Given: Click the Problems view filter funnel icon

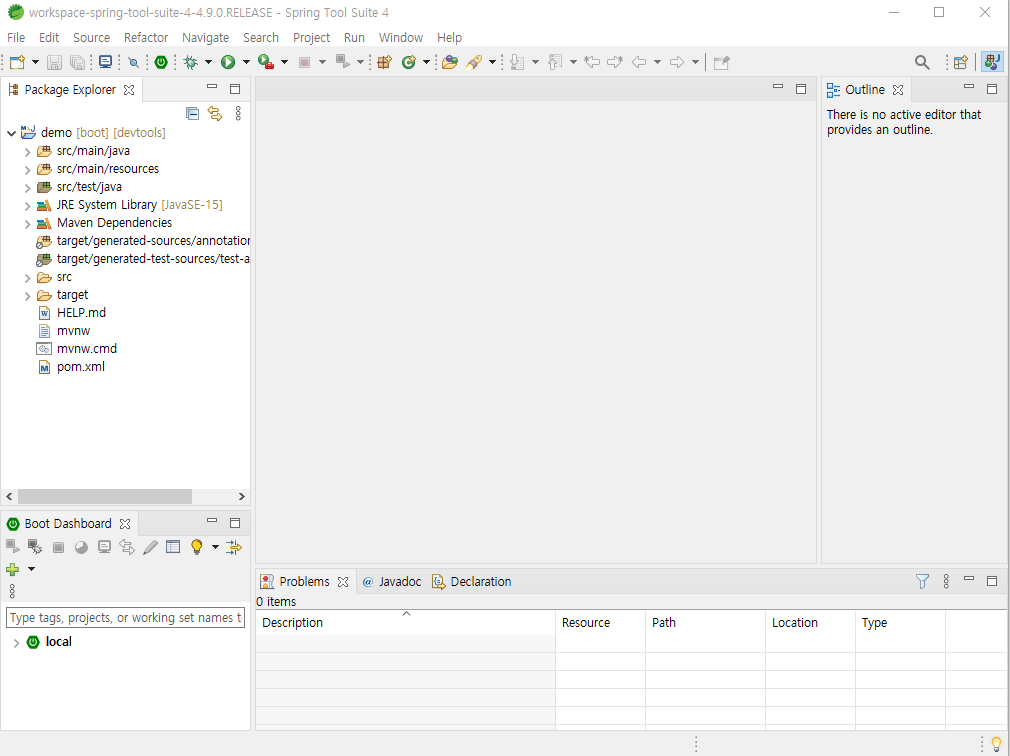Looking at the screenshot, I should 922,581.
